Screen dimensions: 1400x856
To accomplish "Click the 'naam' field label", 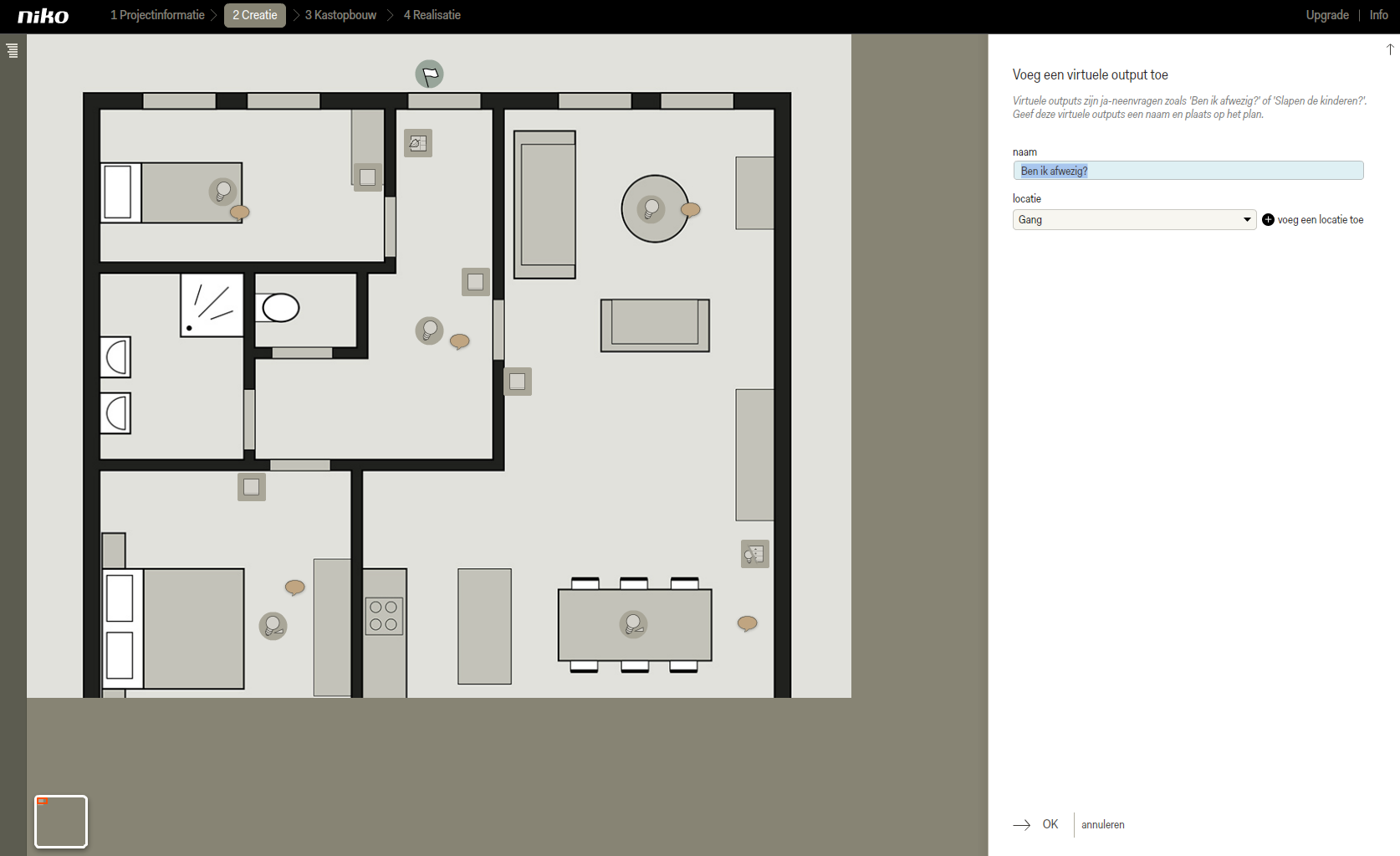I will (x=1024, y=152).
